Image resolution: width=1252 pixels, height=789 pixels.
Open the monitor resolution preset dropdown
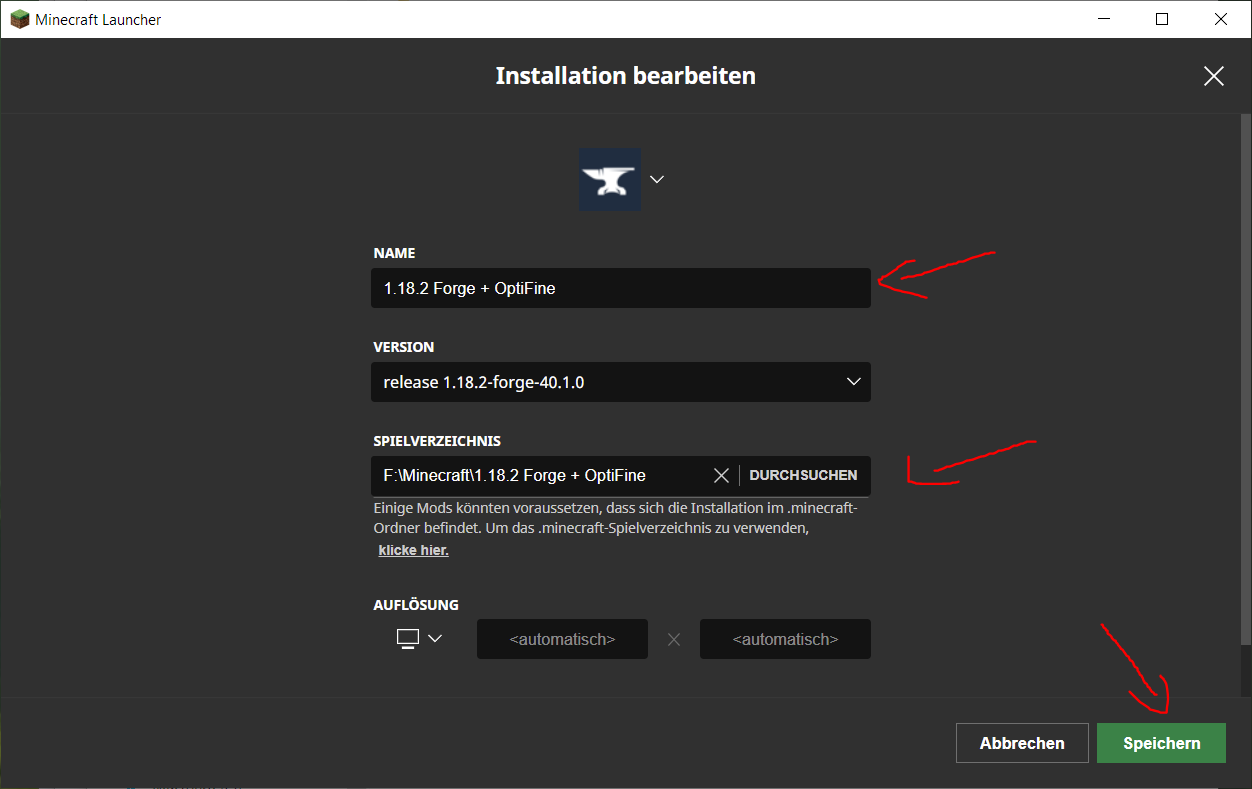pyautogui.click(x=419, y=639)
